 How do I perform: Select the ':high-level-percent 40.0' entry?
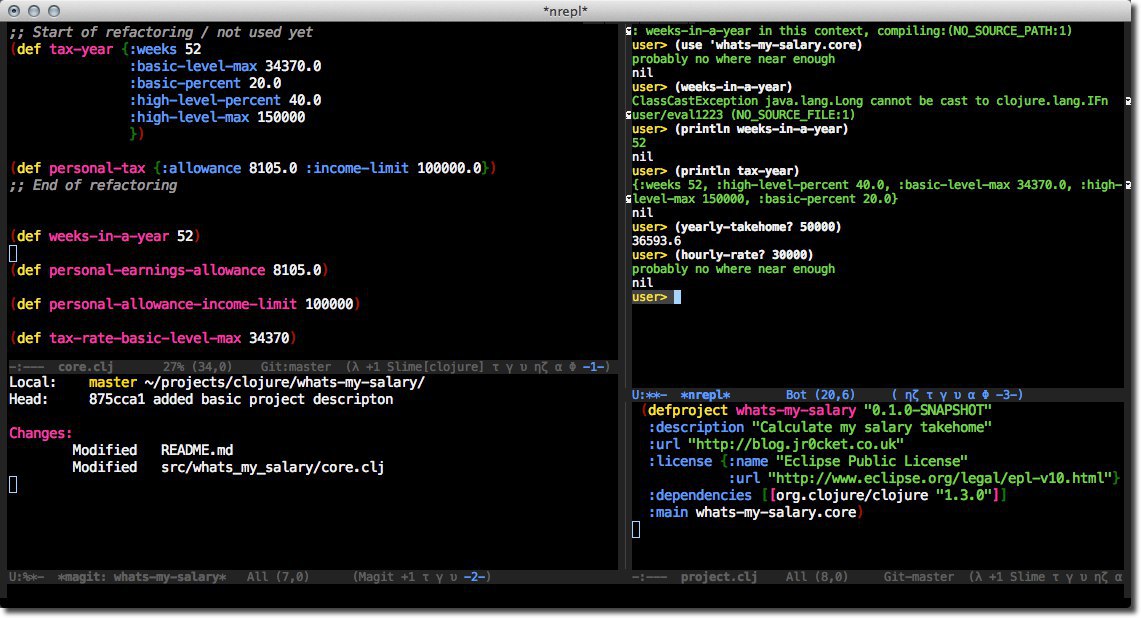pos(226,100)
